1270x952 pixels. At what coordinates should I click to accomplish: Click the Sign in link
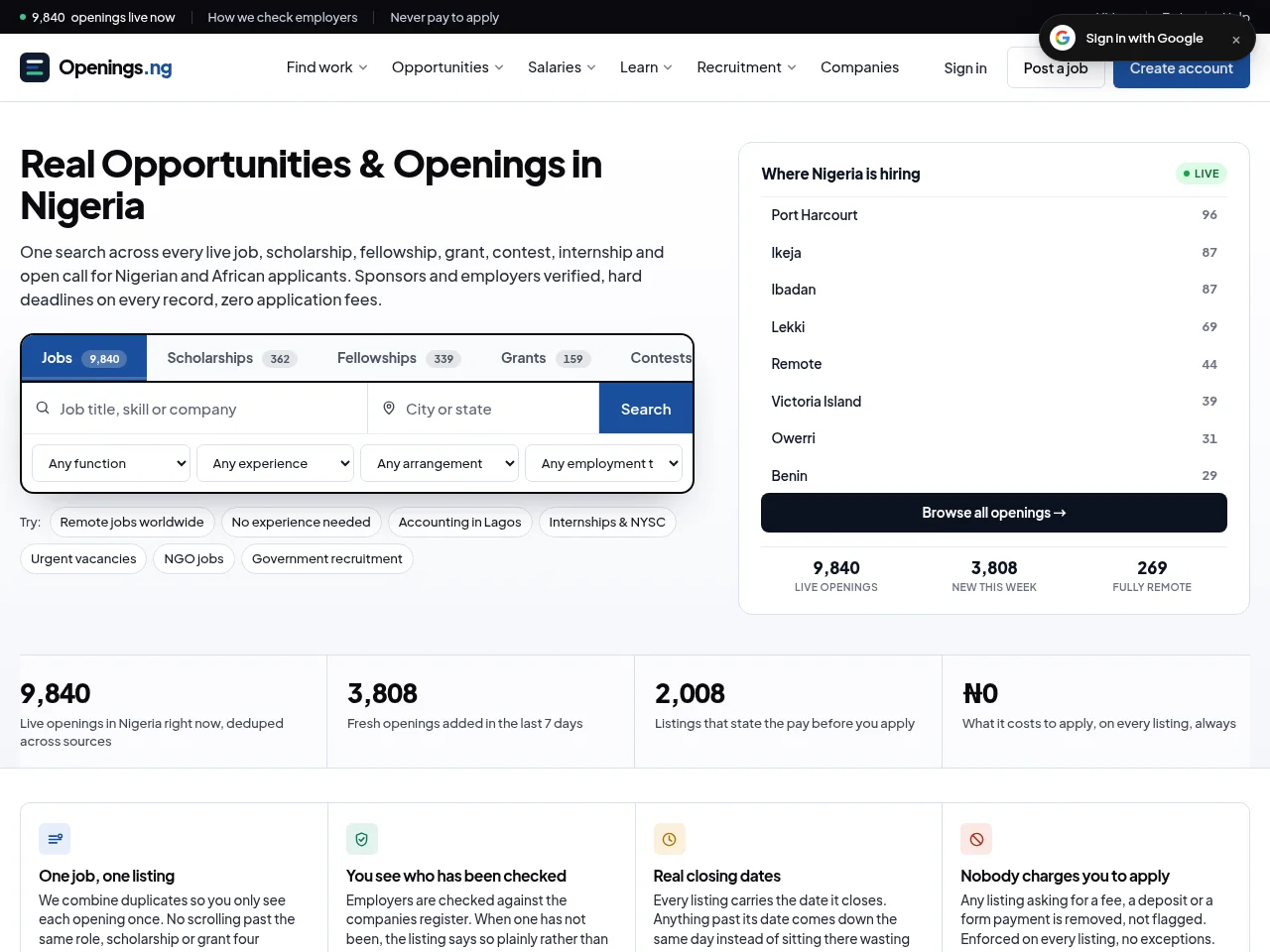[x=965, y=67]
